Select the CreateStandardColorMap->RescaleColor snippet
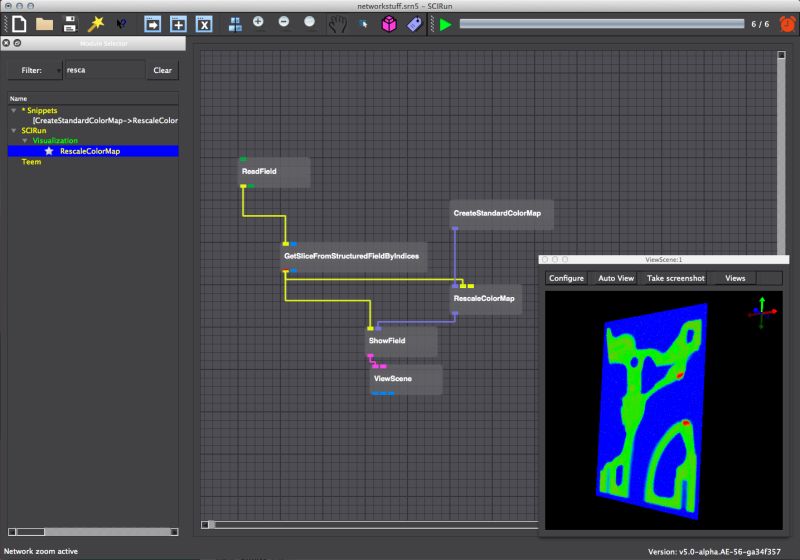This screenshot has height=560, width=800. 105,120
